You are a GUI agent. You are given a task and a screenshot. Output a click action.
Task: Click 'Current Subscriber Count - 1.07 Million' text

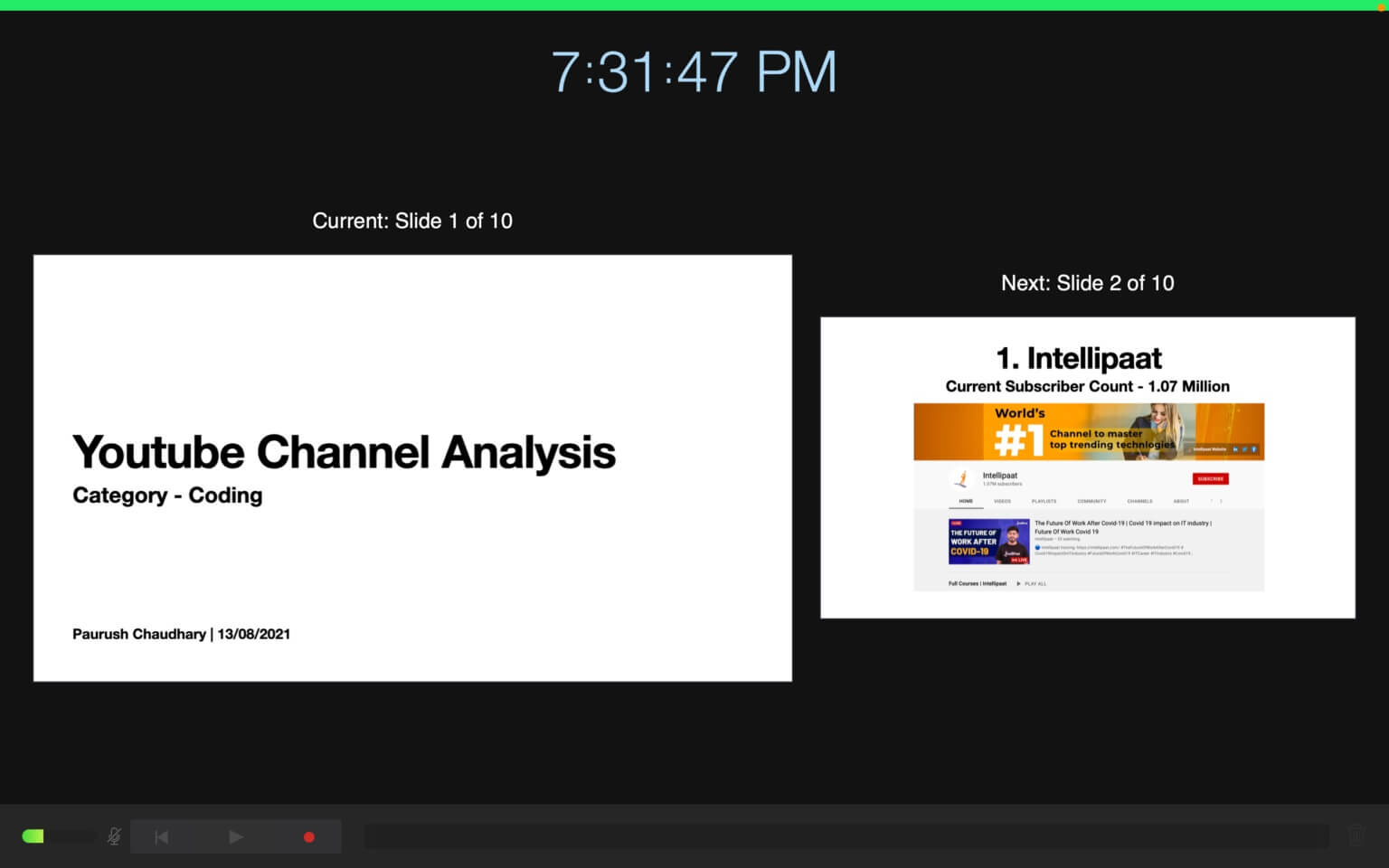[1088, 386]
